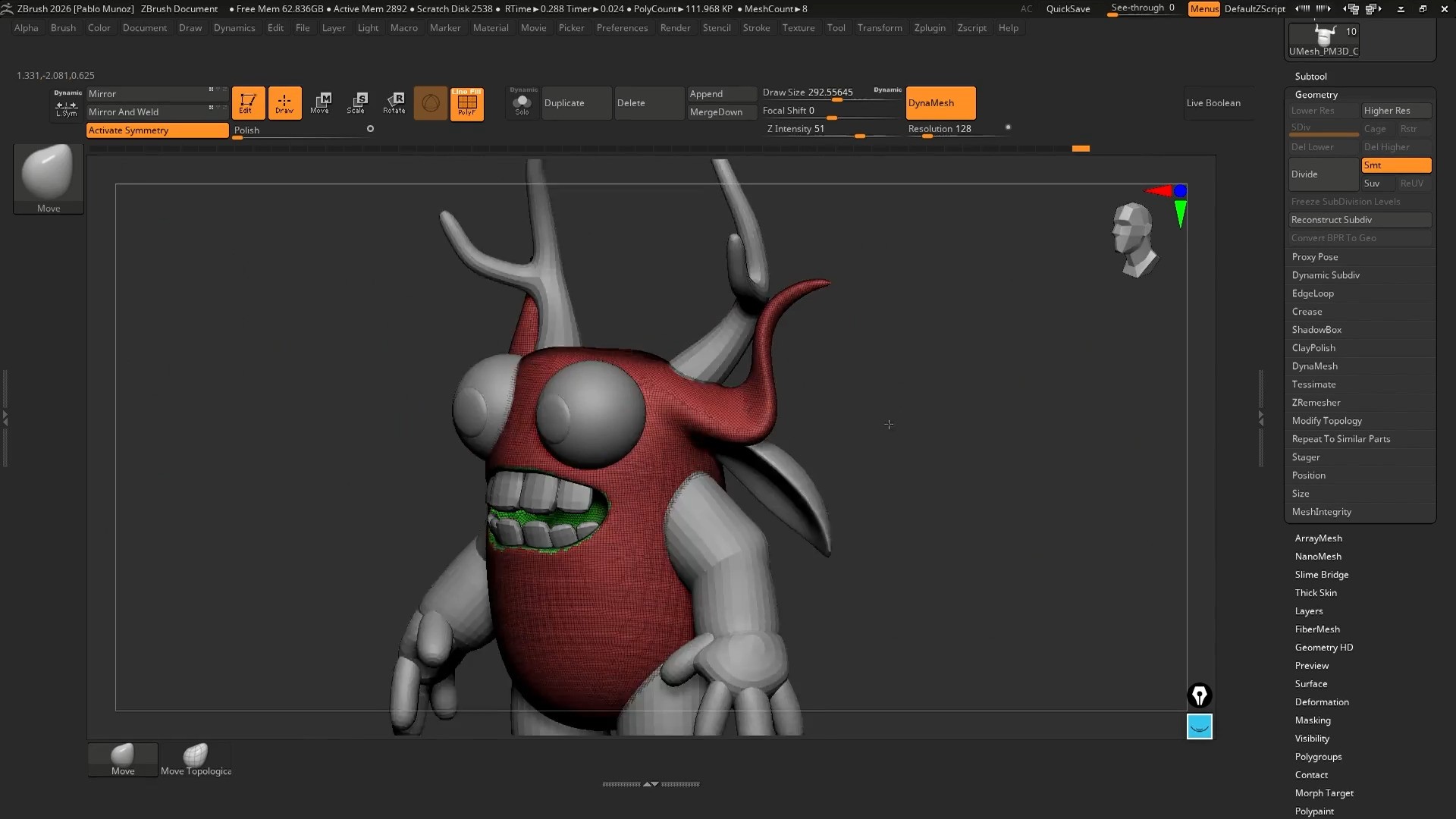
Task: Activate the Scale gizmo icon
Action: [x=356, y=103]
